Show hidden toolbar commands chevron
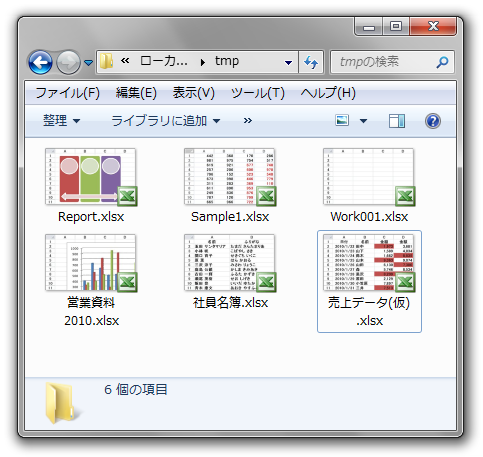Image resolution: width=483 pixels, height=457 pixels. (x=247, y=120)
